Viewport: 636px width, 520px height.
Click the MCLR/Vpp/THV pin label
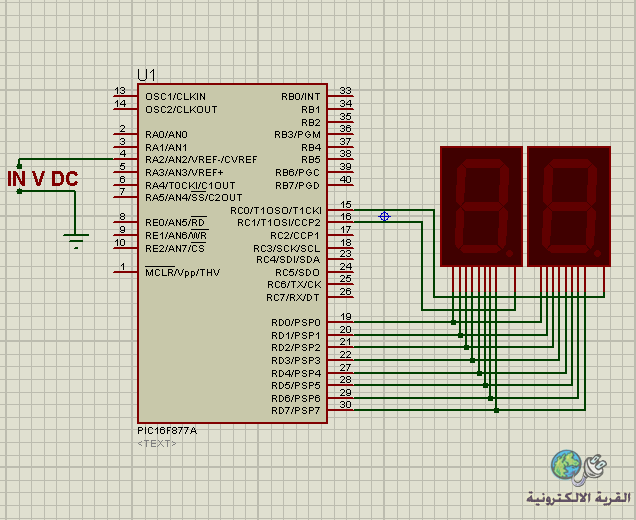pos(183,272)
